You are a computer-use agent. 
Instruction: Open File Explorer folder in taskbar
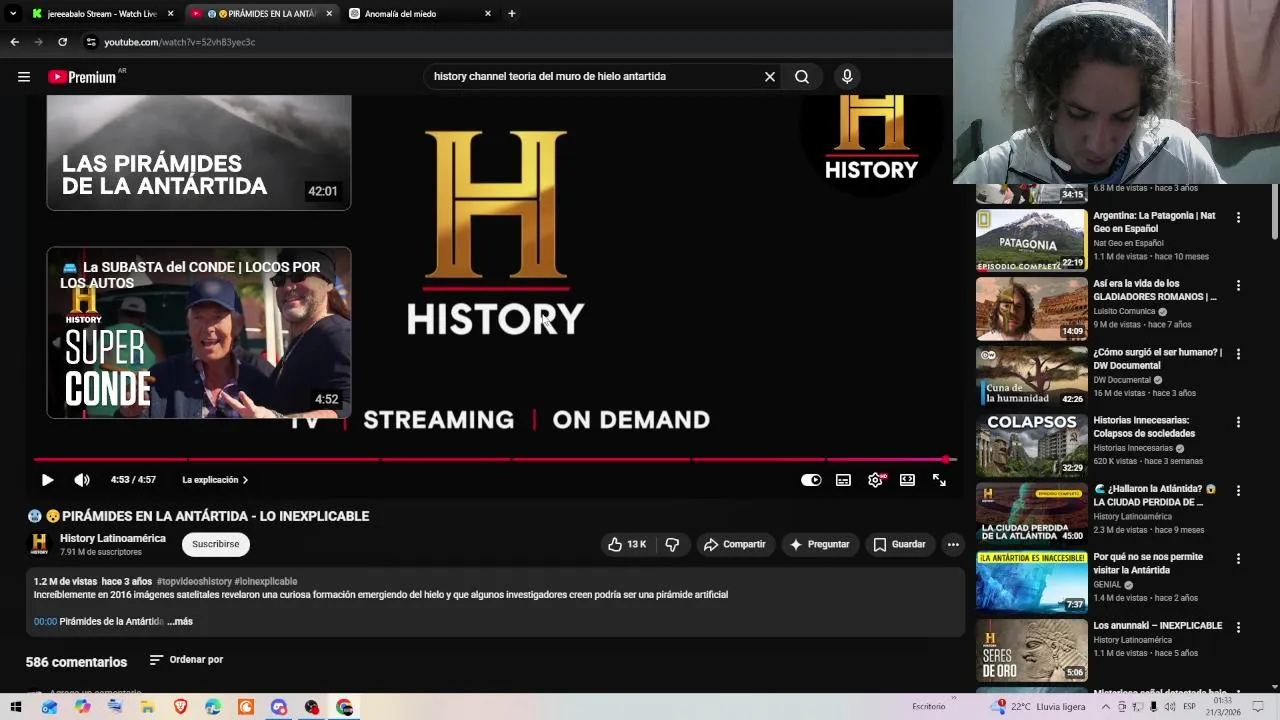click(147, 707)
